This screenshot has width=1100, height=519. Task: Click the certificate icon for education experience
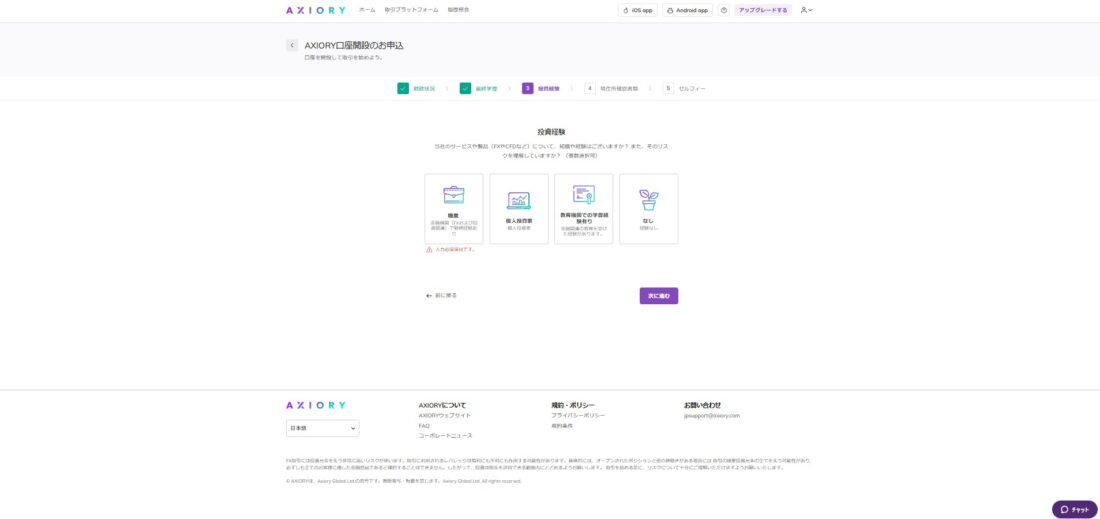coord(584,194)
